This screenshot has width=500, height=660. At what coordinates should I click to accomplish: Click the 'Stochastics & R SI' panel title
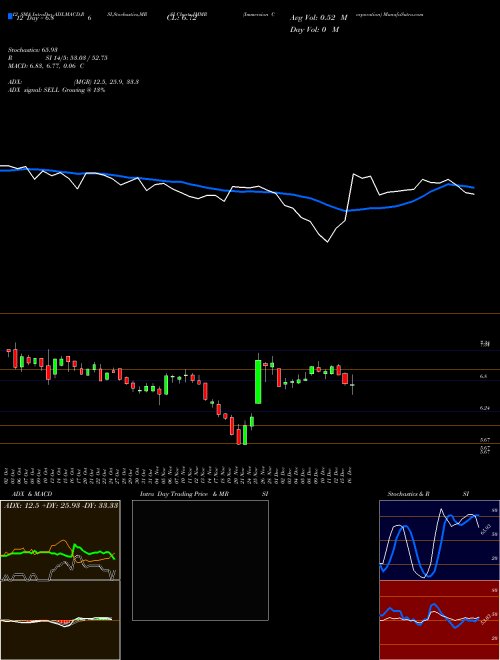(428, 494)
